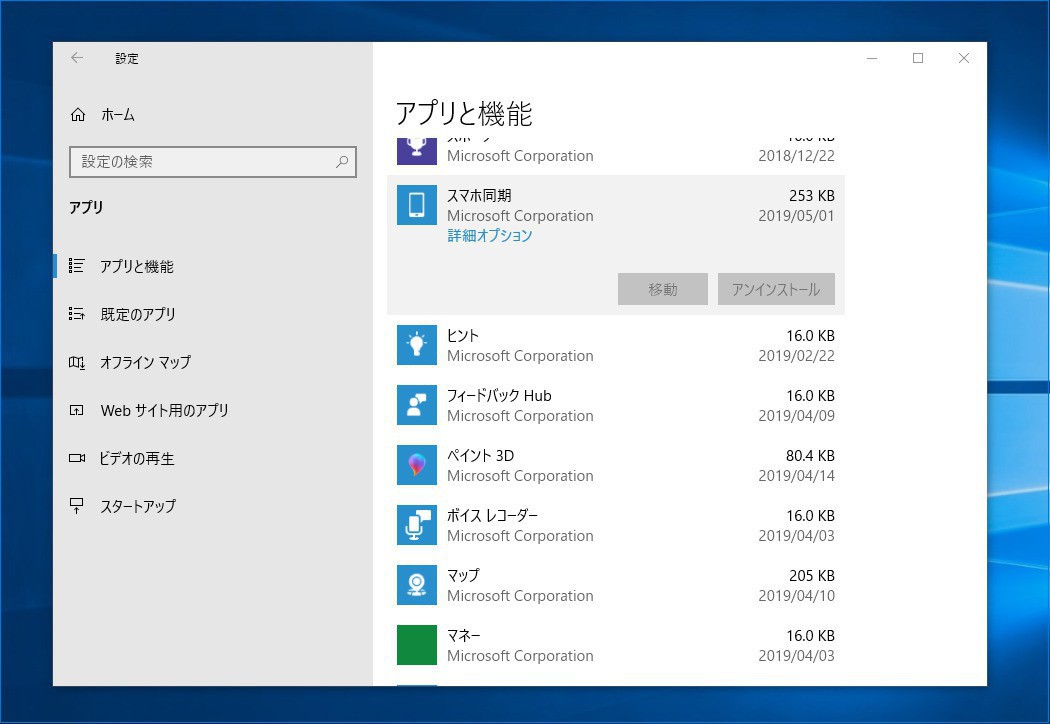
Task: Select the マップ app name
Action: click(463, 575)
